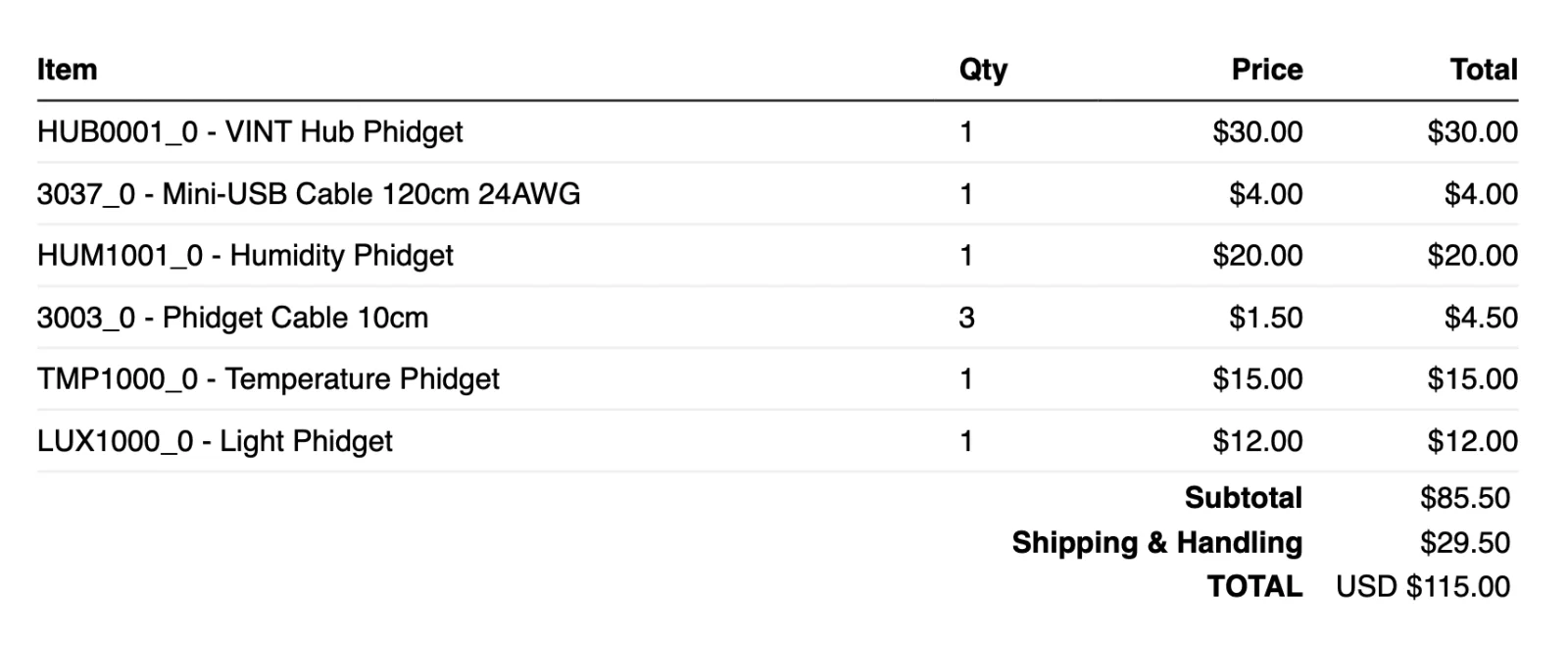Click the quantity 3 for Phidget Cable
This screenshot has width=1568, height=646.
(x=966, y=318)
